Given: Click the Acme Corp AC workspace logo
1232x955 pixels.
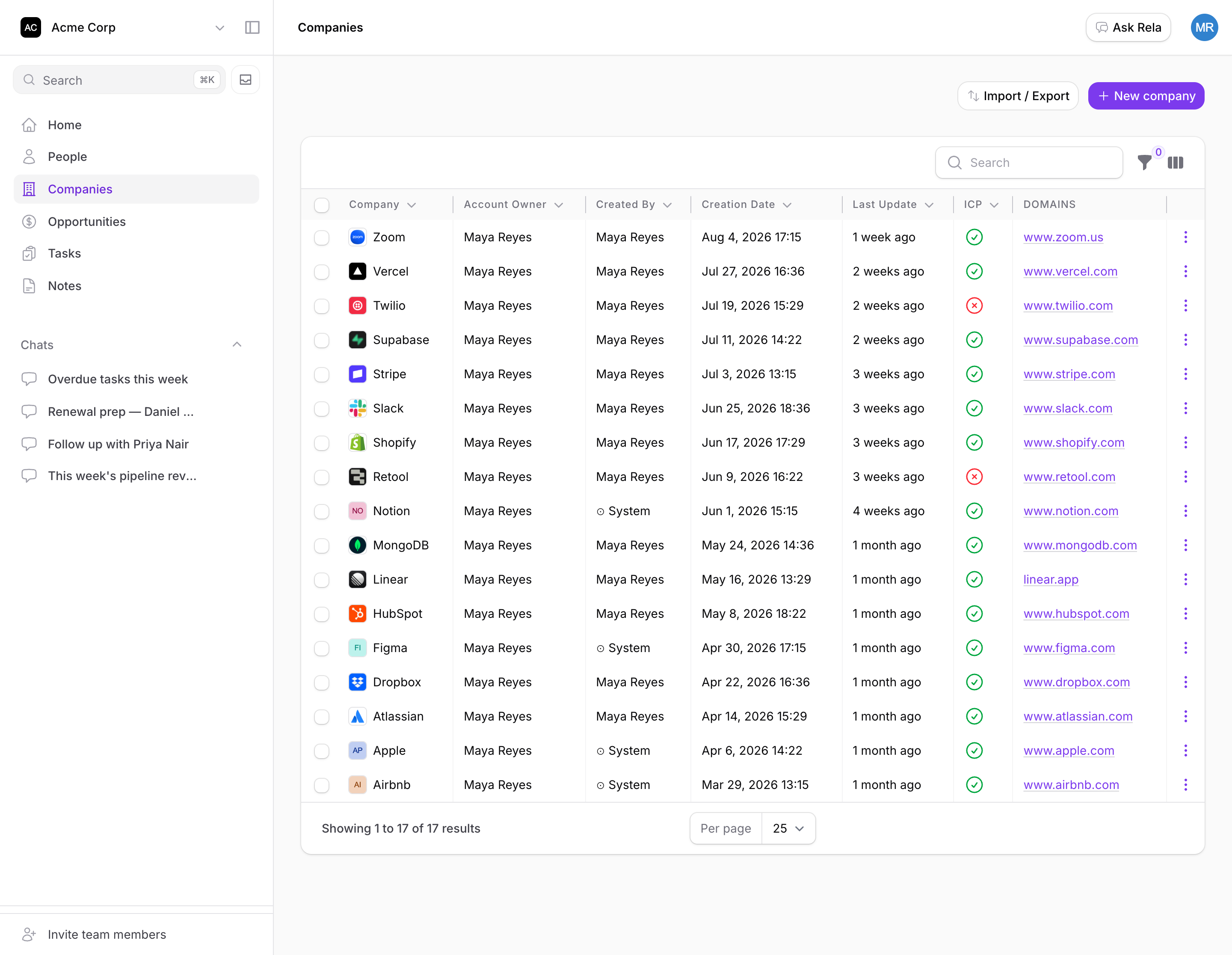Looking at the screenshot, I should [x=31, y=28].
